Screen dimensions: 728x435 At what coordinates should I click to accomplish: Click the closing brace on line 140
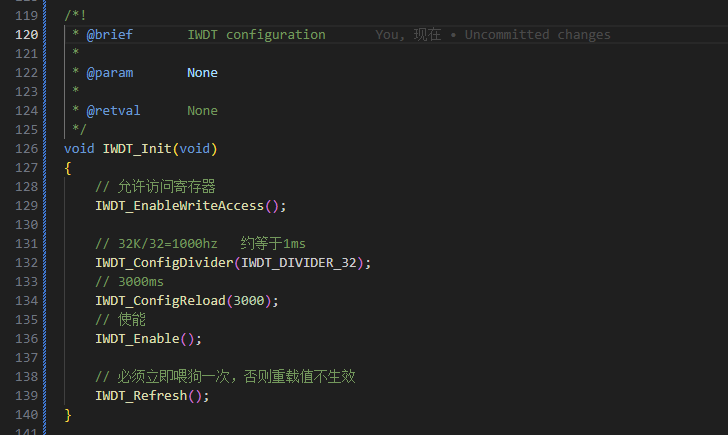(x=68, y=414)
